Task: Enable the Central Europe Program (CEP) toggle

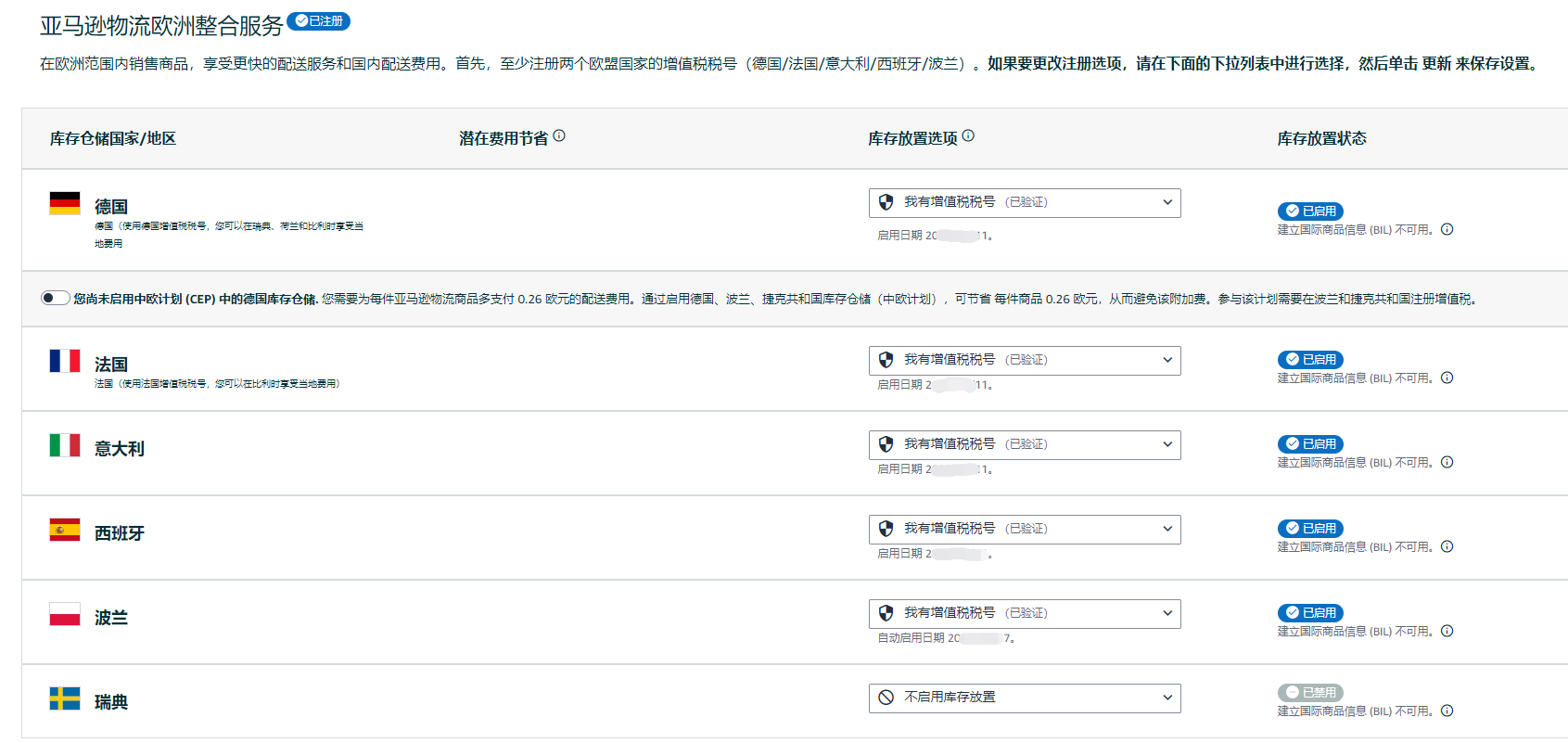Action: (56, 298)
